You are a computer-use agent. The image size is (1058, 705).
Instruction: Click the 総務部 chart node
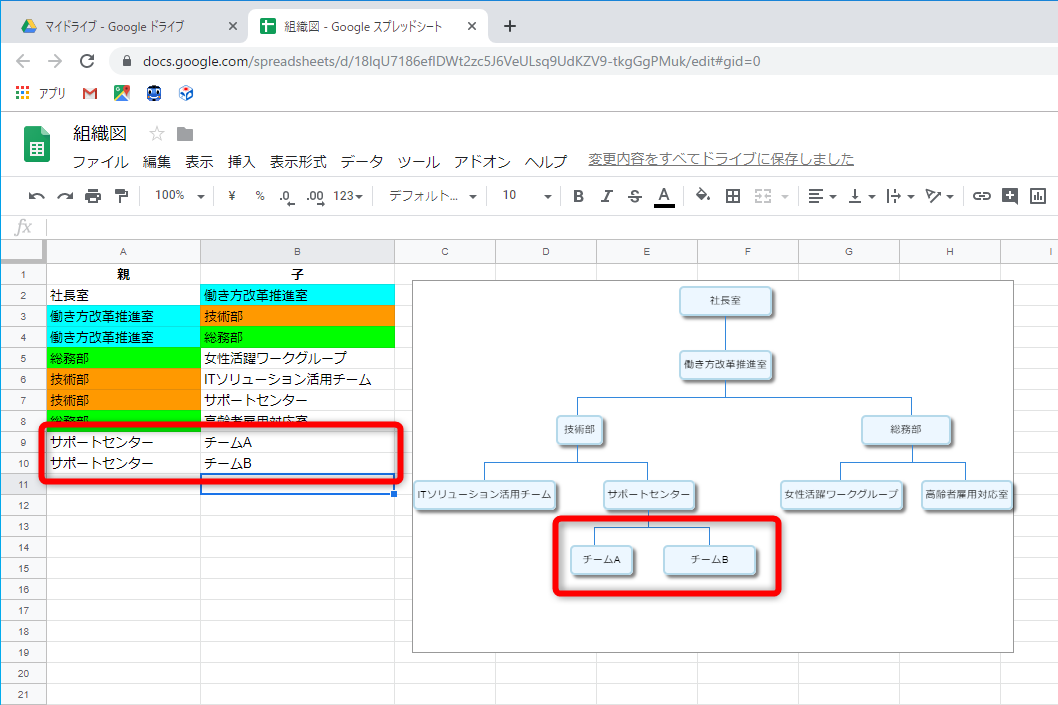coord(906,430)
